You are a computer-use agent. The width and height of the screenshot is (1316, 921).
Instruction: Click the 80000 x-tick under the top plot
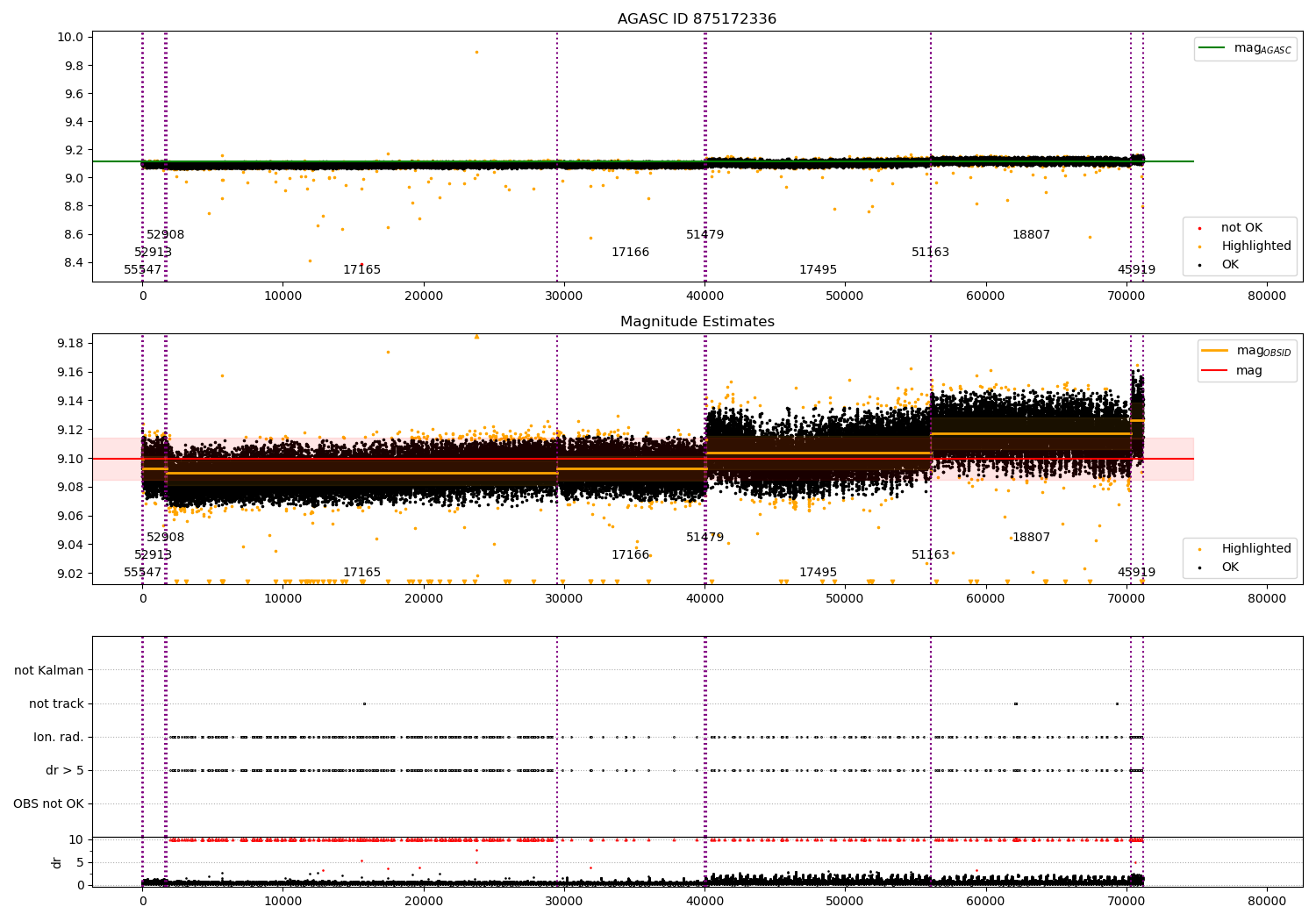[x=1267, y=296]
